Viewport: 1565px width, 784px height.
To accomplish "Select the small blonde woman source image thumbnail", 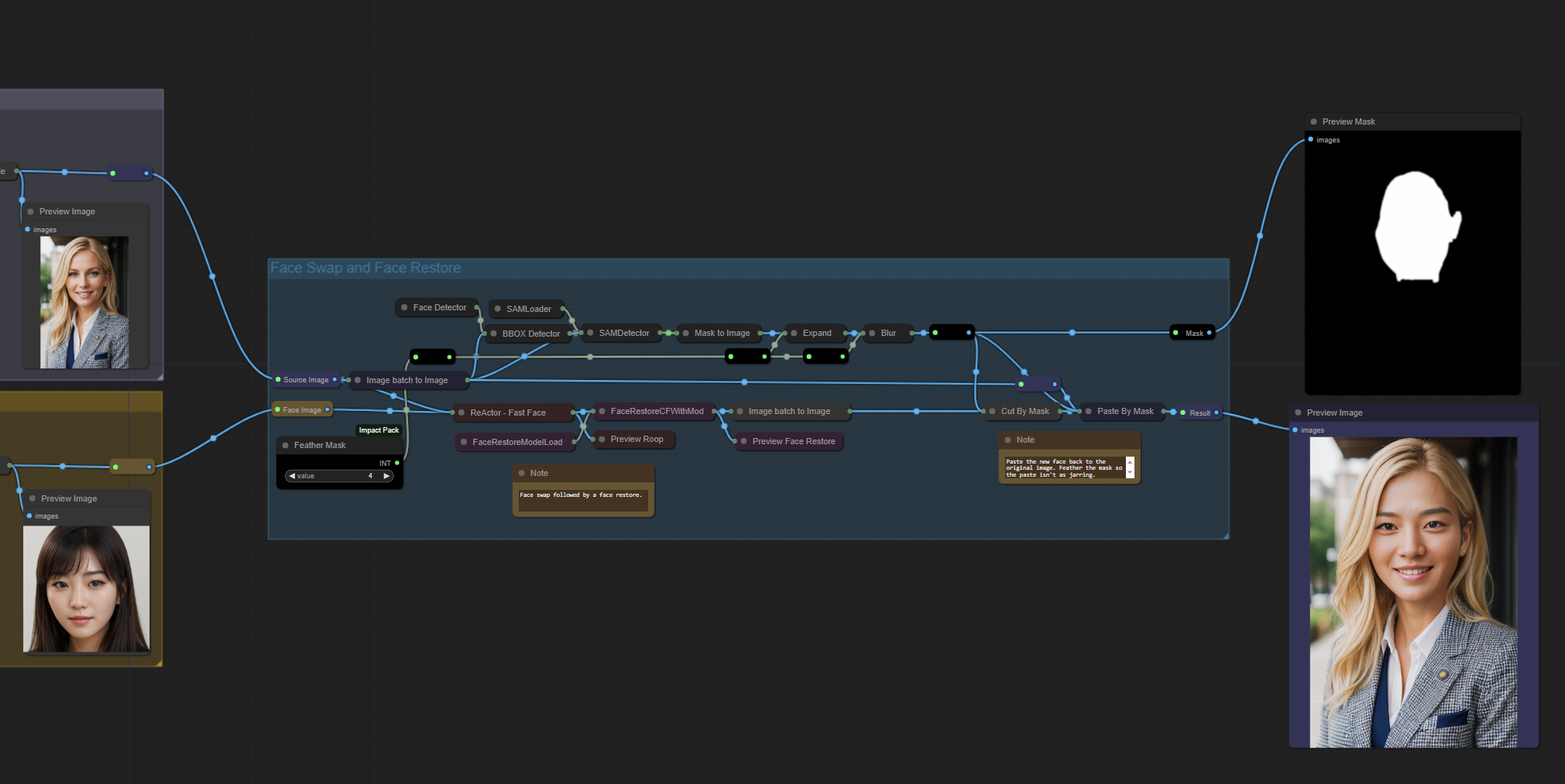I will coord(84,302).
